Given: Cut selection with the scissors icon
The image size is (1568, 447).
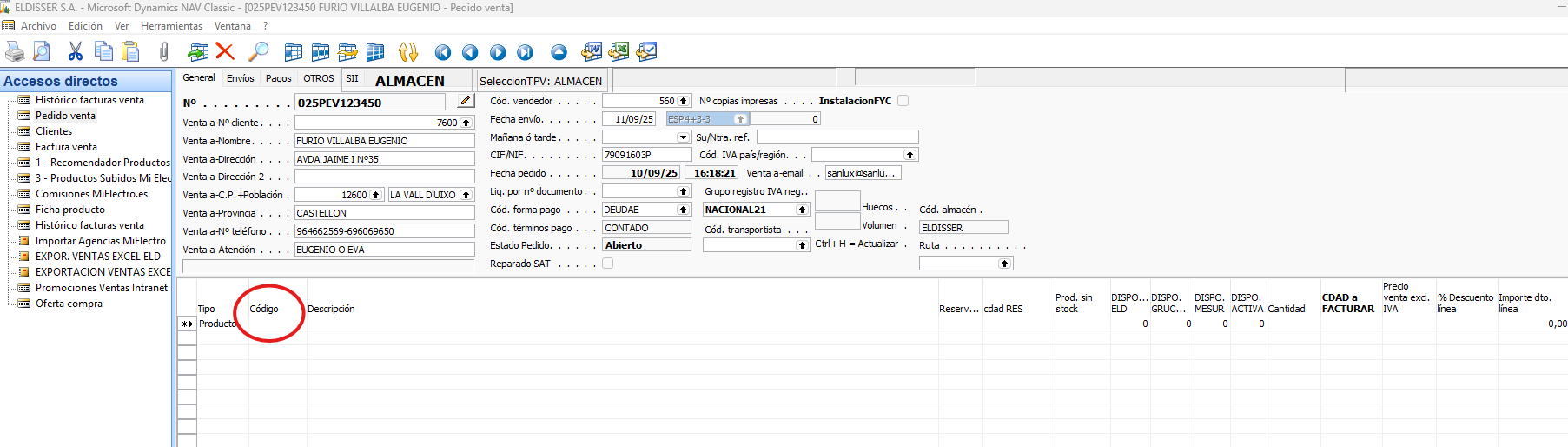Looking at the screenshot, I should pos(76,52).
